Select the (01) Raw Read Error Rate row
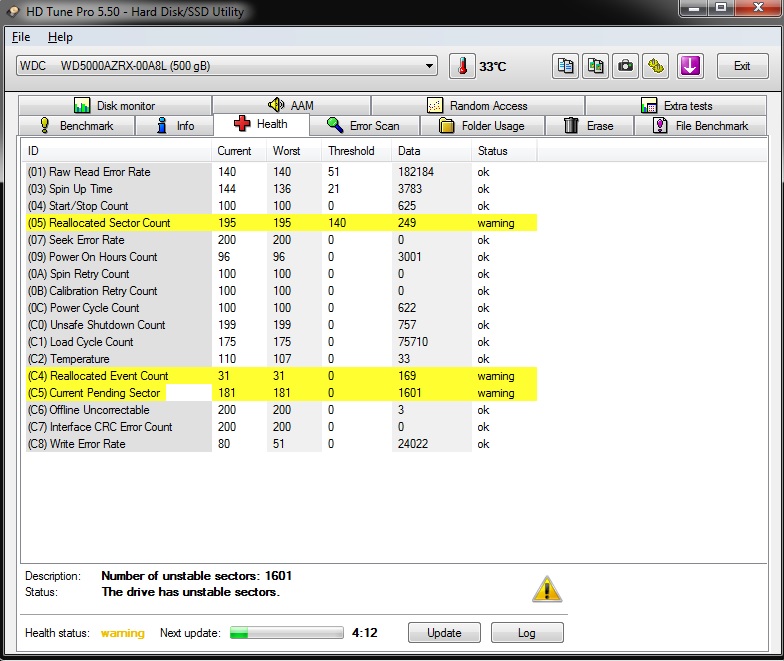This screenshot has width=784, height=661. 282,172
